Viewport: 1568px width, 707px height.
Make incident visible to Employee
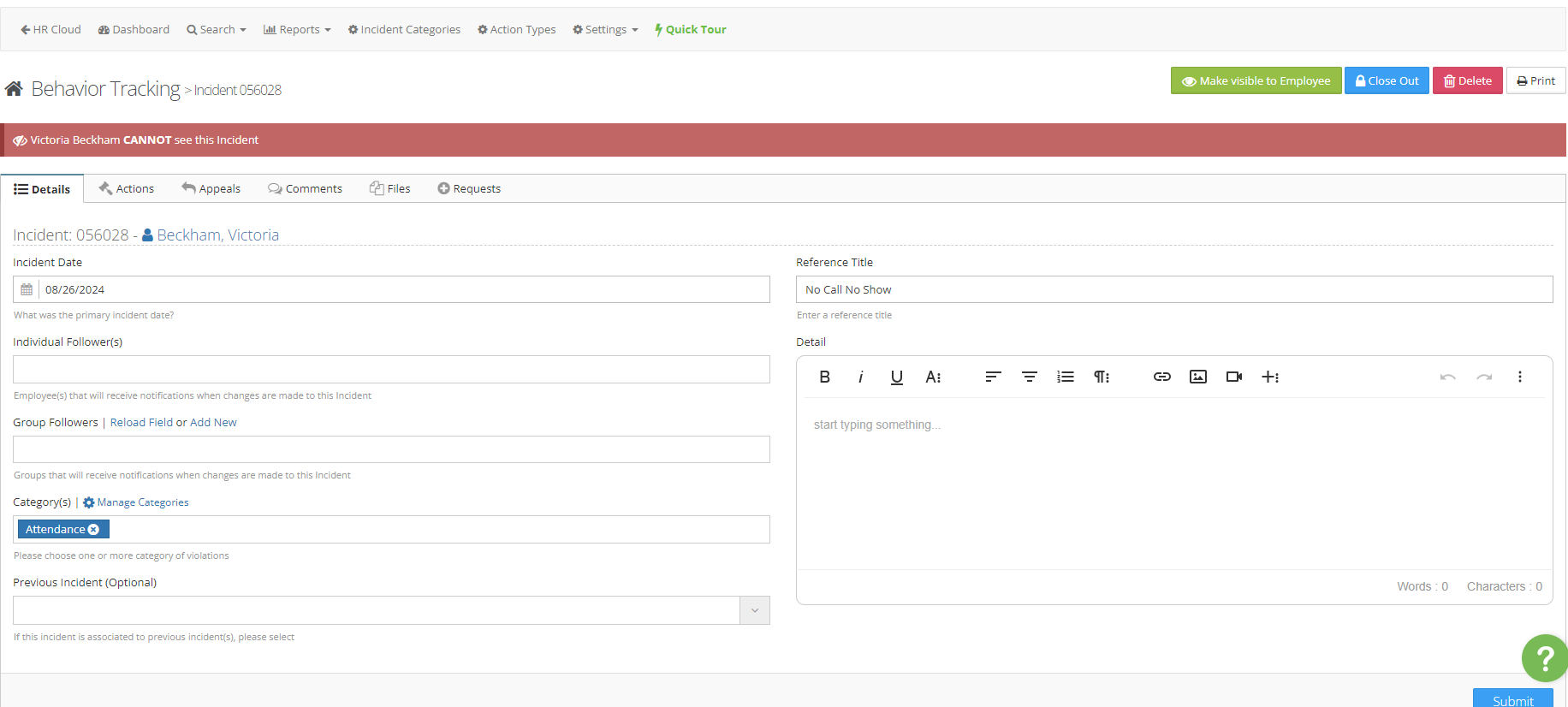point(1256,80)
